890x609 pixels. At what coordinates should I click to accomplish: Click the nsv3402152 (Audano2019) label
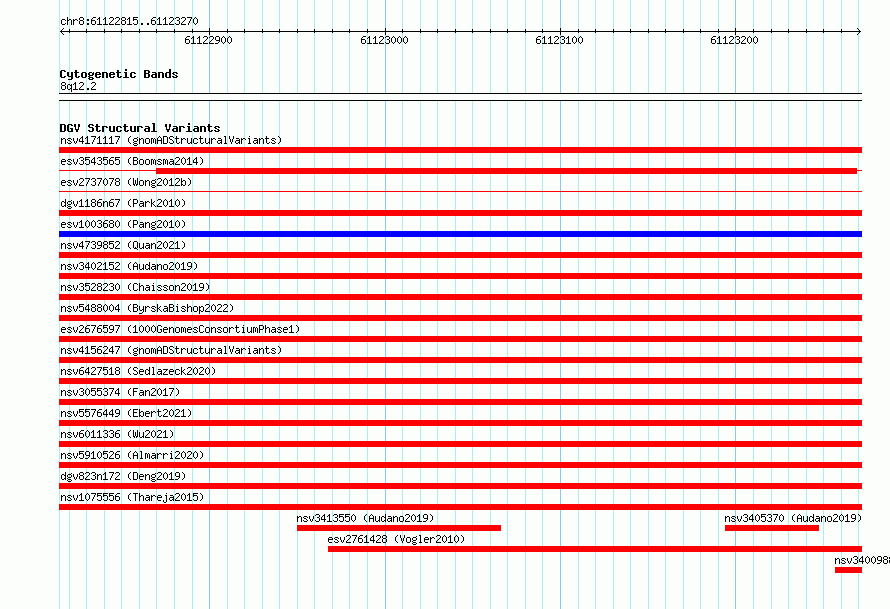tap(129, 266)
